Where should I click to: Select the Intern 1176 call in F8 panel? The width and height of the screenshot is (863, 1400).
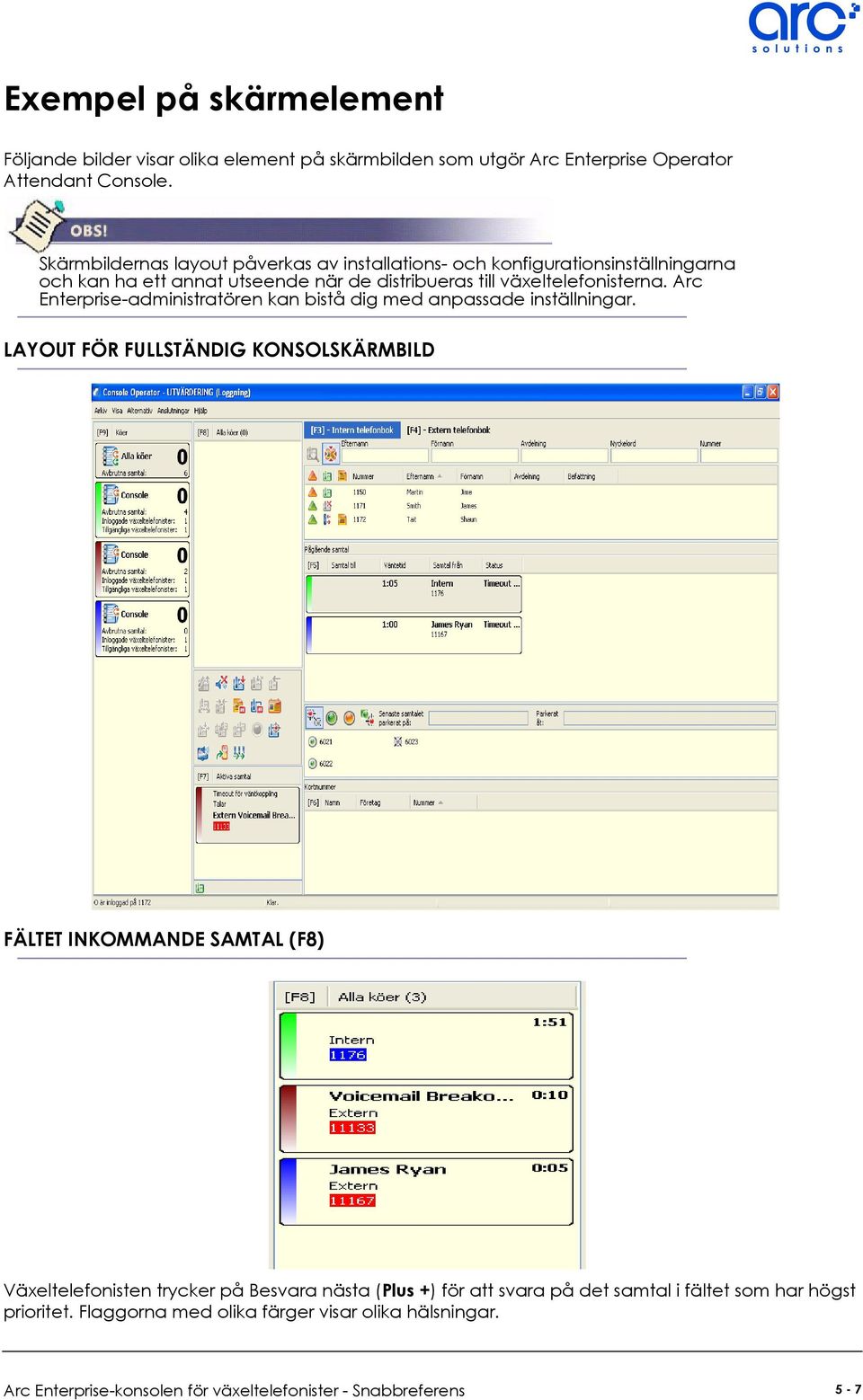pyautogui.click(x=426, y=1046)
